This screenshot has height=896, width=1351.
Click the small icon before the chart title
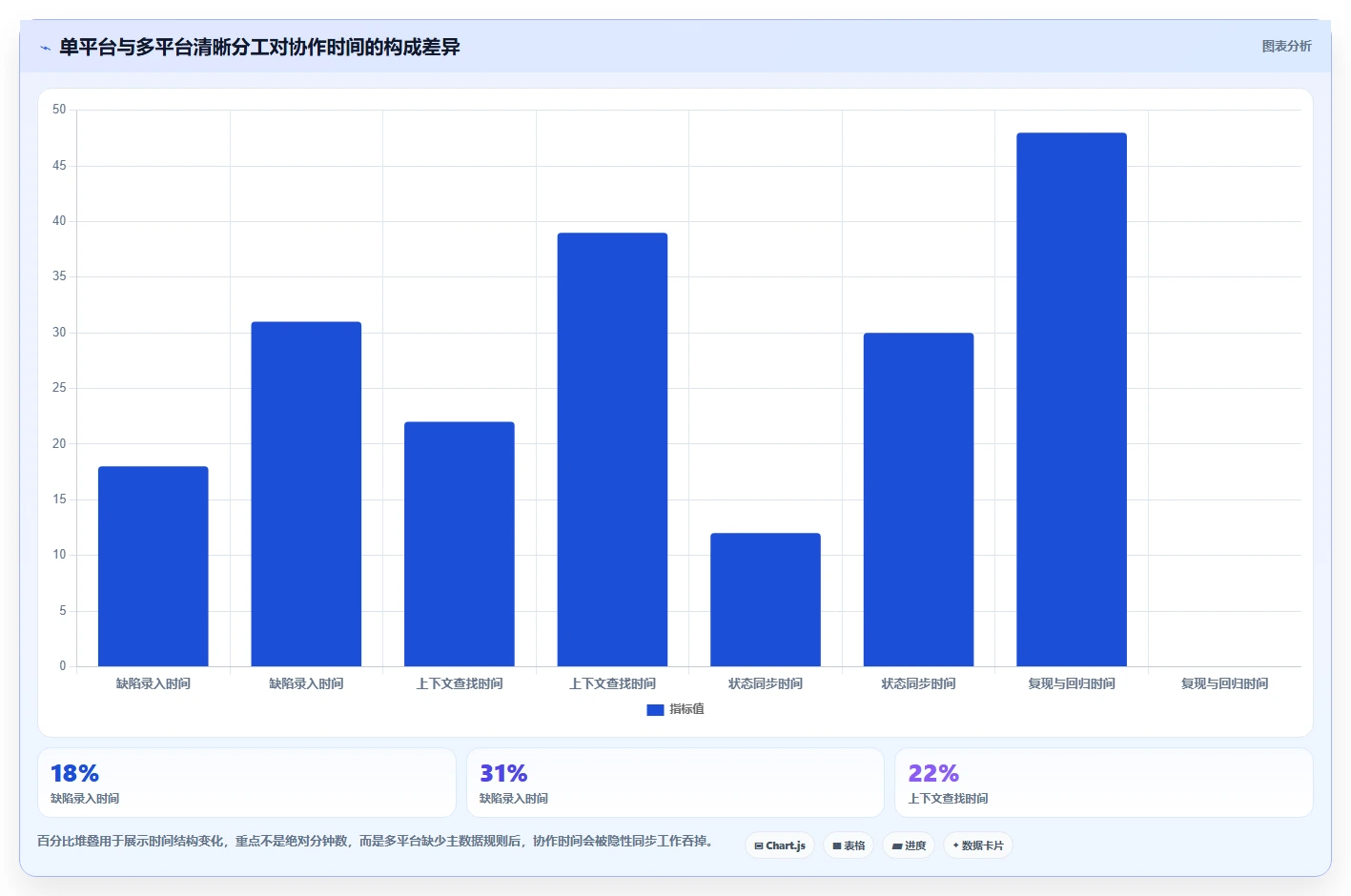point(45,48)
